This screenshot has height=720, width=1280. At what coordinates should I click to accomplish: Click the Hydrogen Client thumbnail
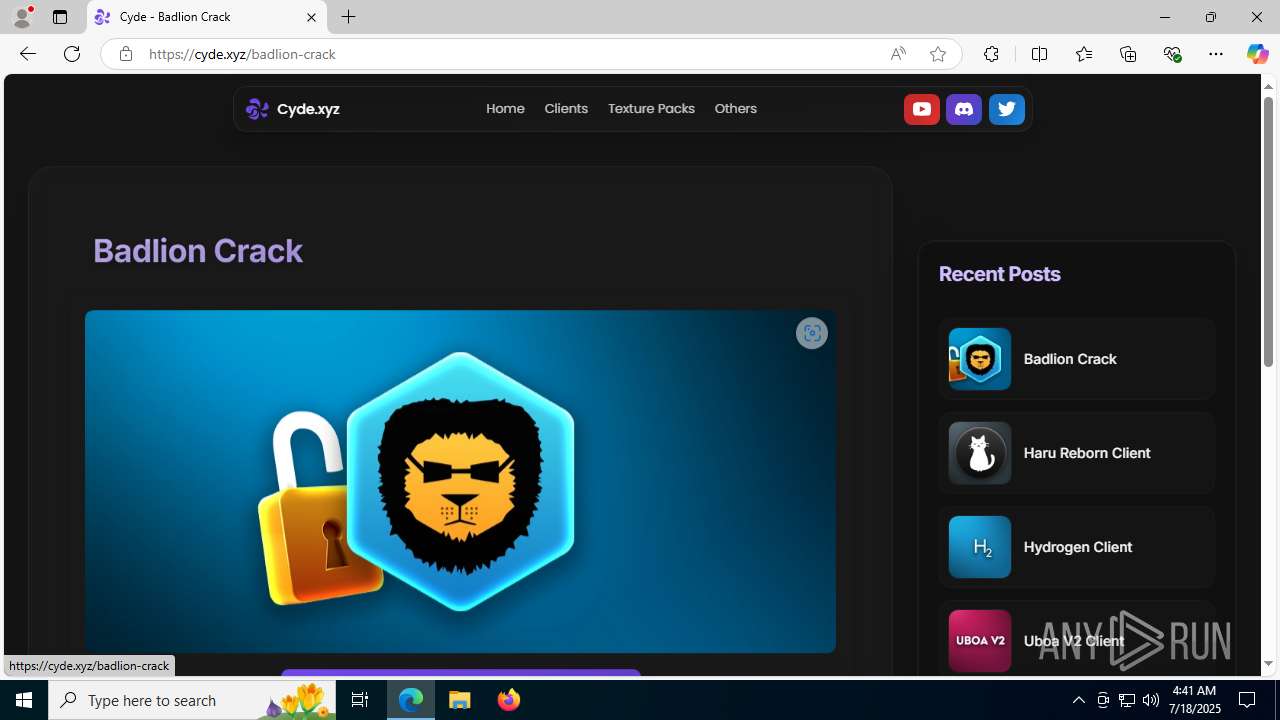[x=979, y=547]
